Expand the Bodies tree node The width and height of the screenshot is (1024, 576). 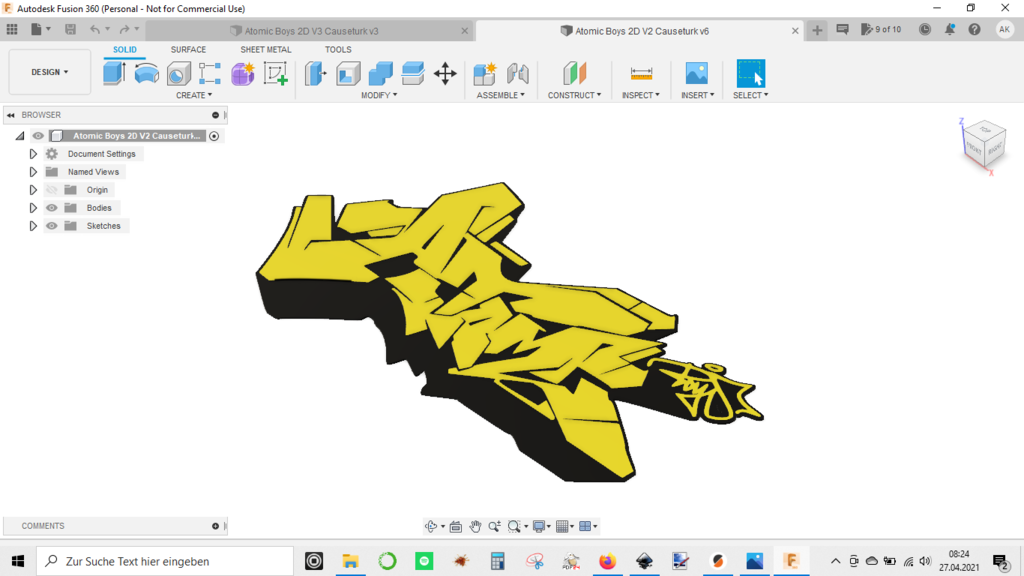pyautogui.click(x=33, y=208)
